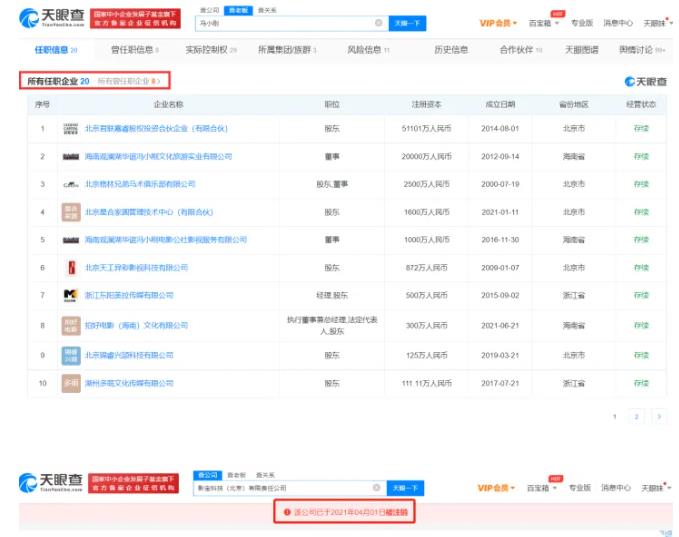This screenshot has height=537, width=679.
Task: Select the 查公司 tab above the top search box
Action: pos(210,10)
